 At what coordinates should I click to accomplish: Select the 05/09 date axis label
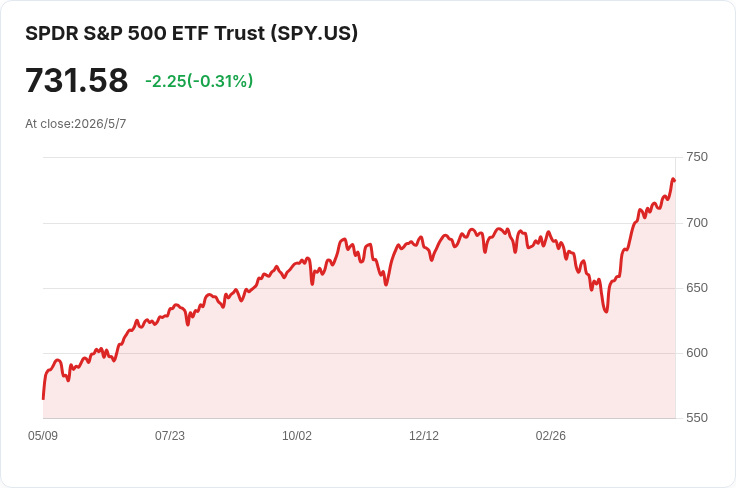[x=43, y=436]
